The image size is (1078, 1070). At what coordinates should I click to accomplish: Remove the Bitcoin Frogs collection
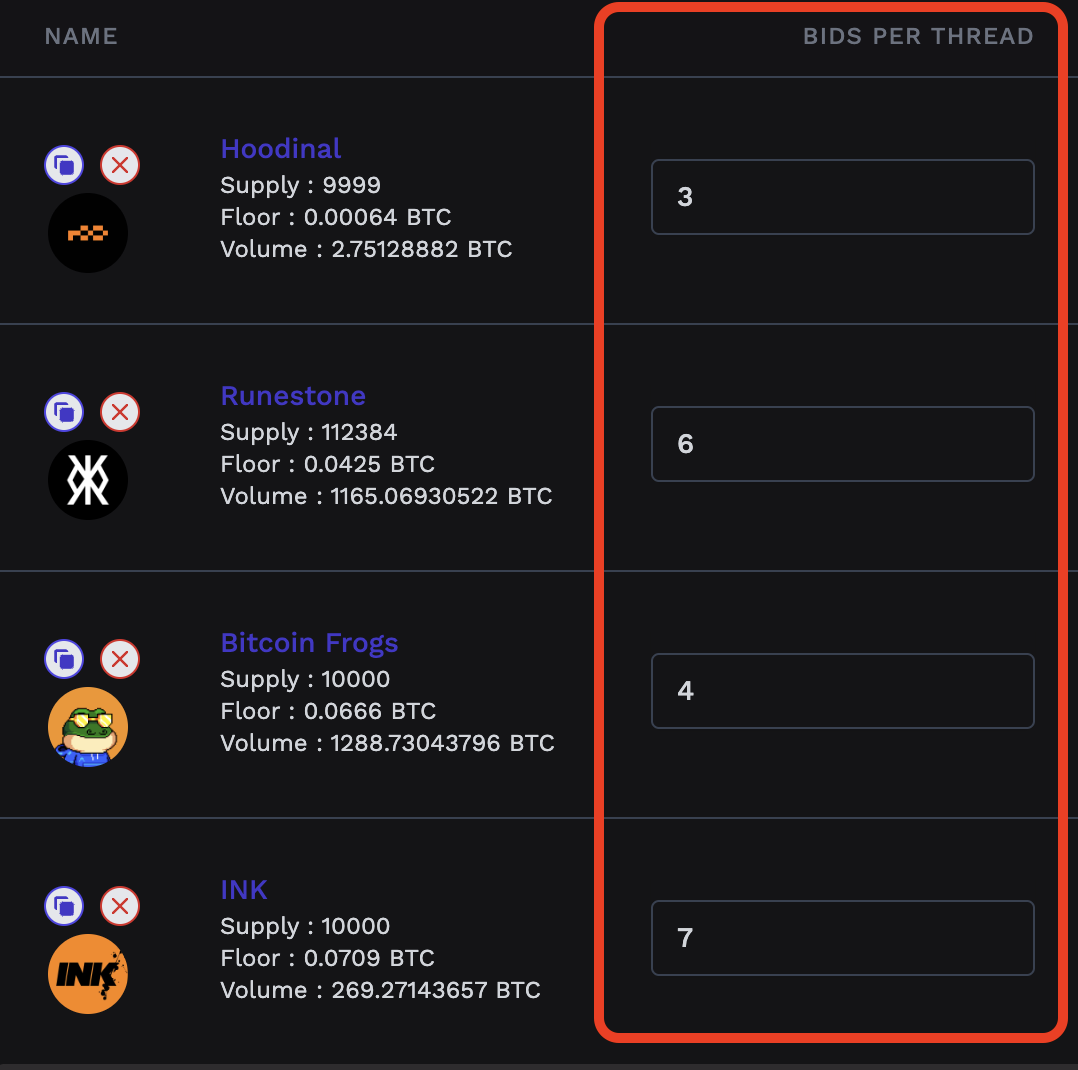[x=120, y=658]
